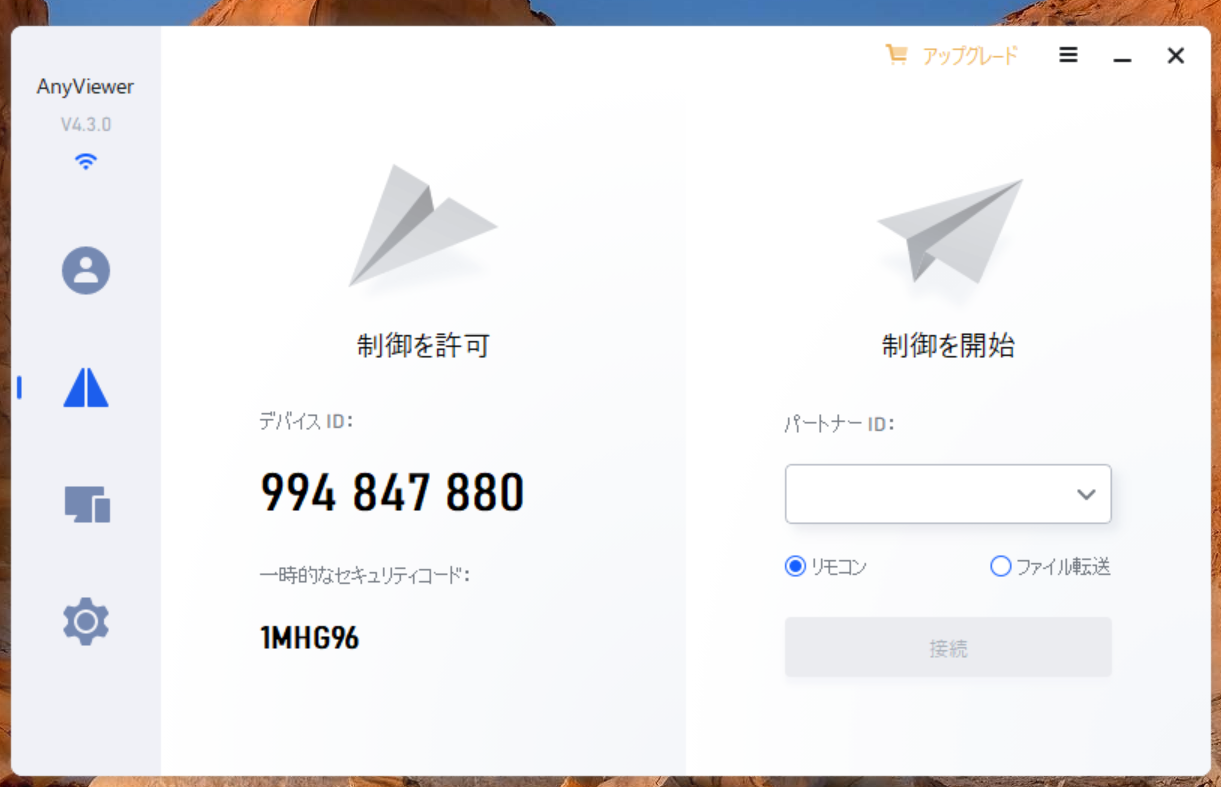Select the Connect paper-plane sidebar icon
This screenshot has height=787, width=1221.
click(86, 387)
